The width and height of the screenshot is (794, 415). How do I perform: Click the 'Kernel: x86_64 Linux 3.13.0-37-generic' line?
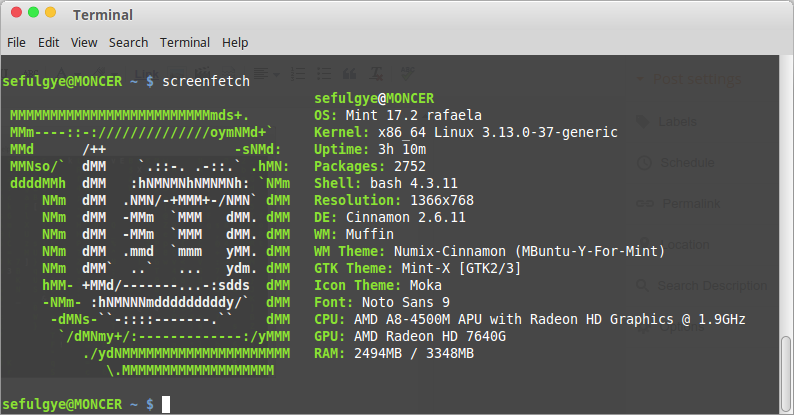click(466, 133)
